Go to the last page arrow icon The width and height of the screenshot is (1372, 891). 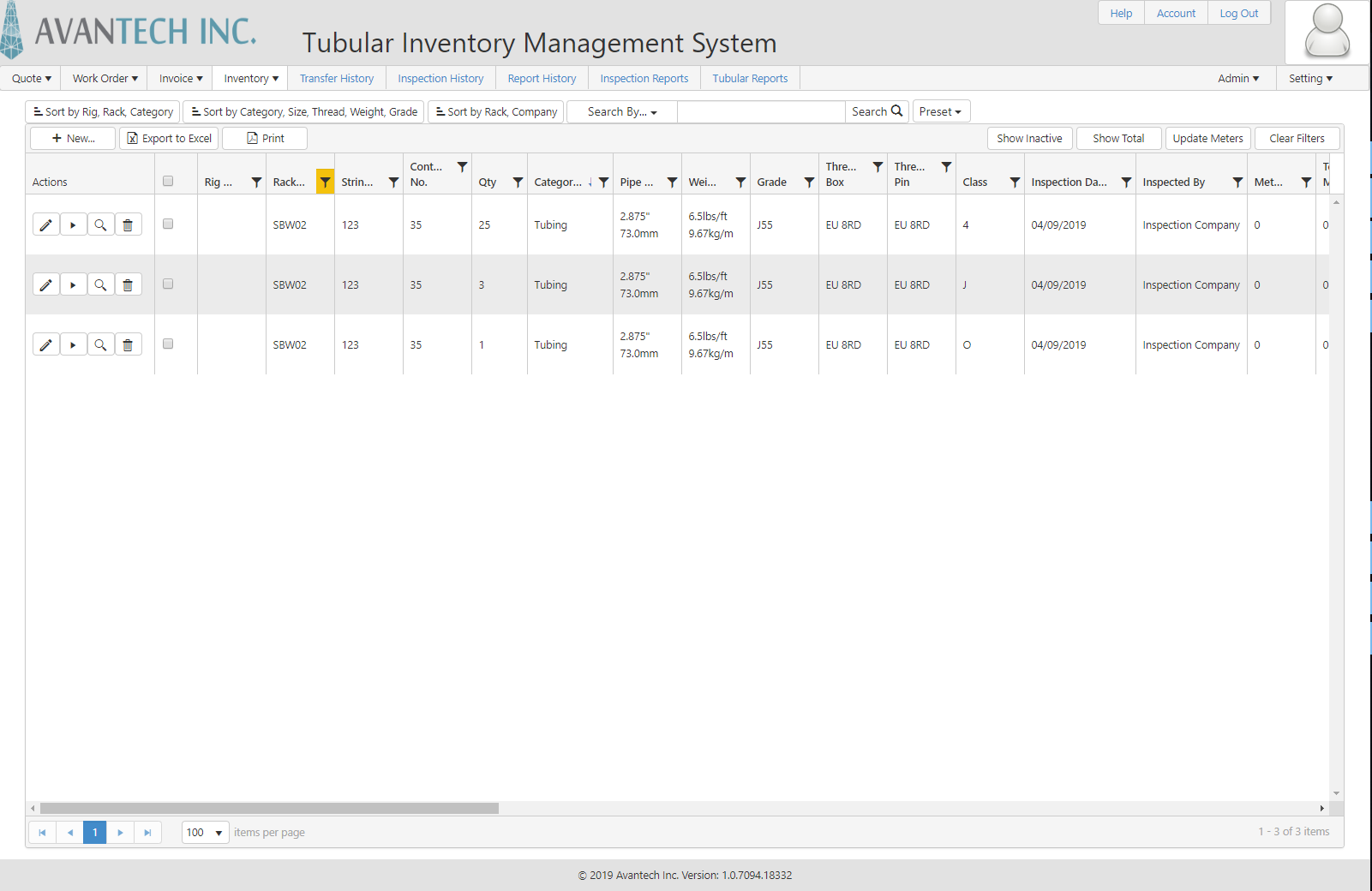147,833
